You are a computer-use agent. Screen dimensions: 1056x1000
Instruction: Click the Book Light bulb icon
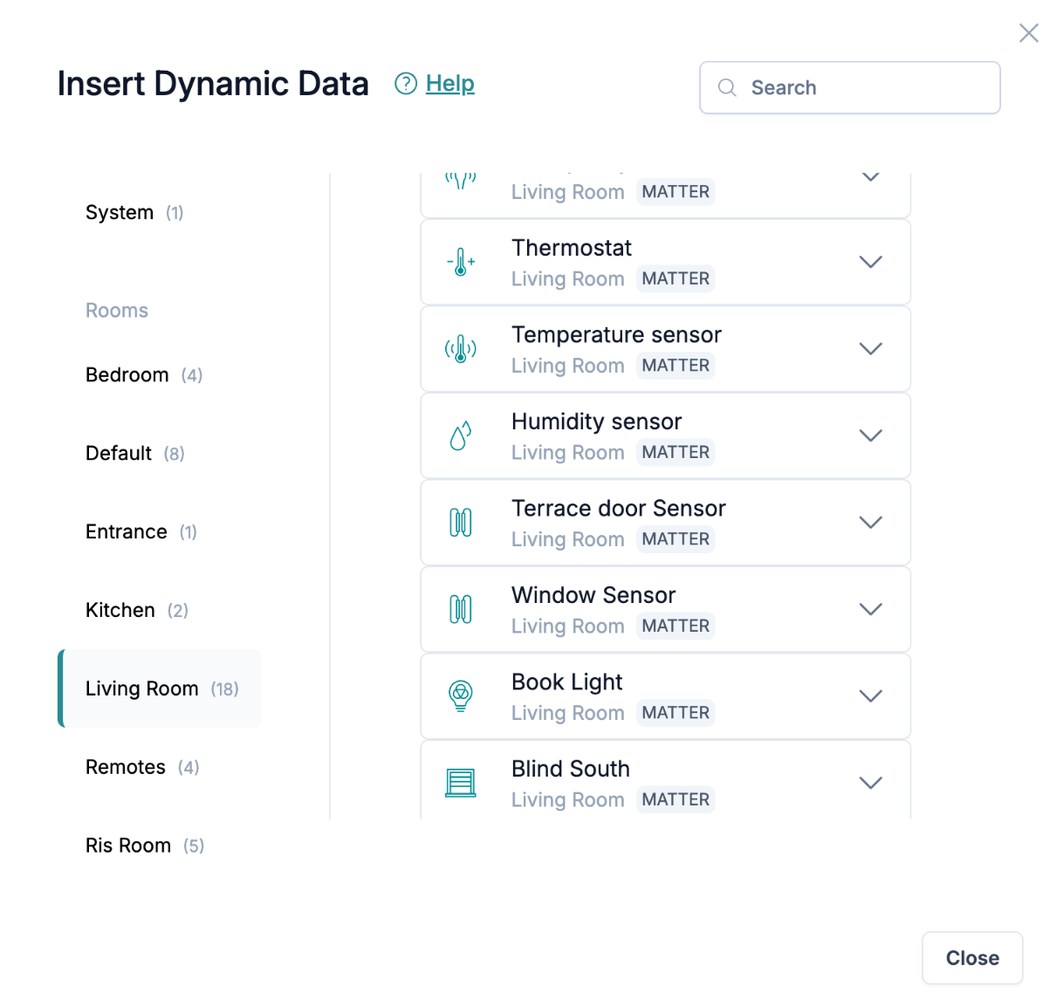[x=460, y=696]
